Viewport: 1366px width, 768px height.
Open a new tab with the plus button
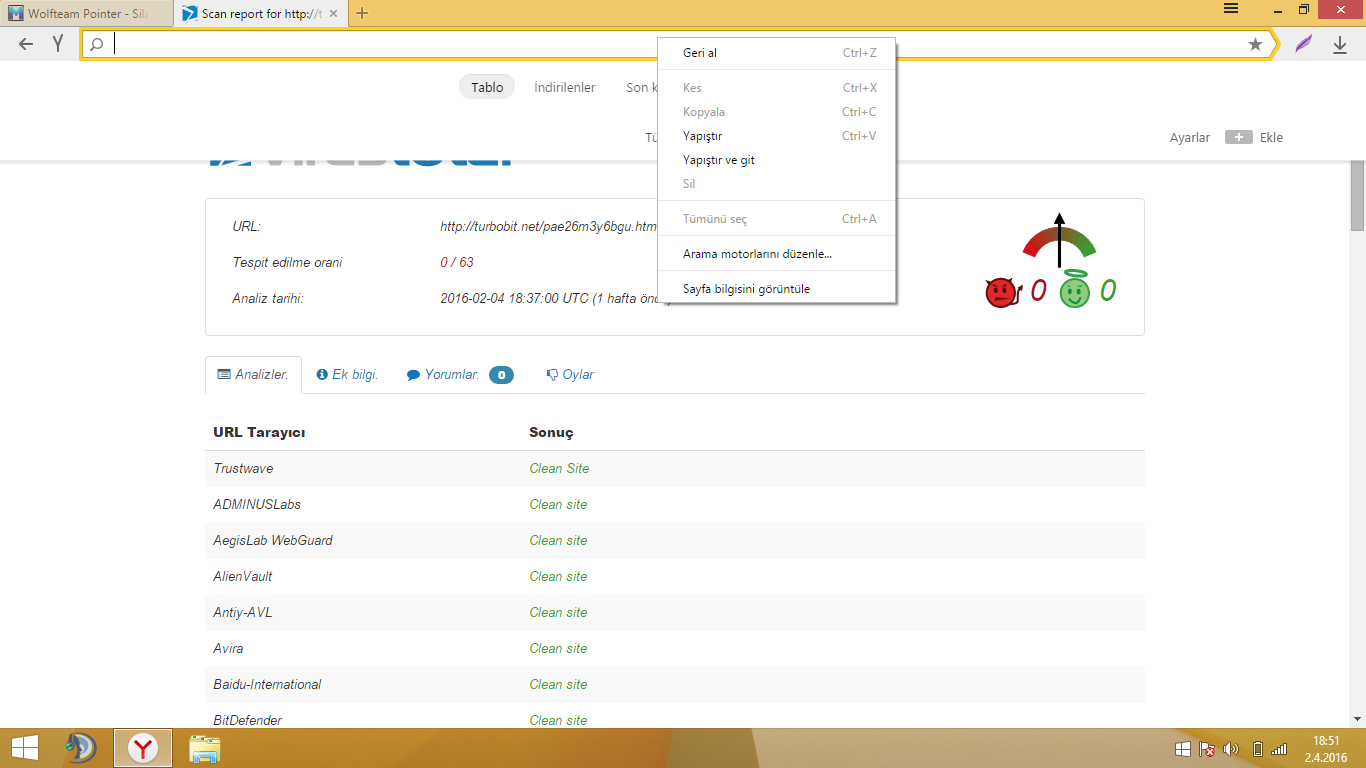click(x=362, y=13)
